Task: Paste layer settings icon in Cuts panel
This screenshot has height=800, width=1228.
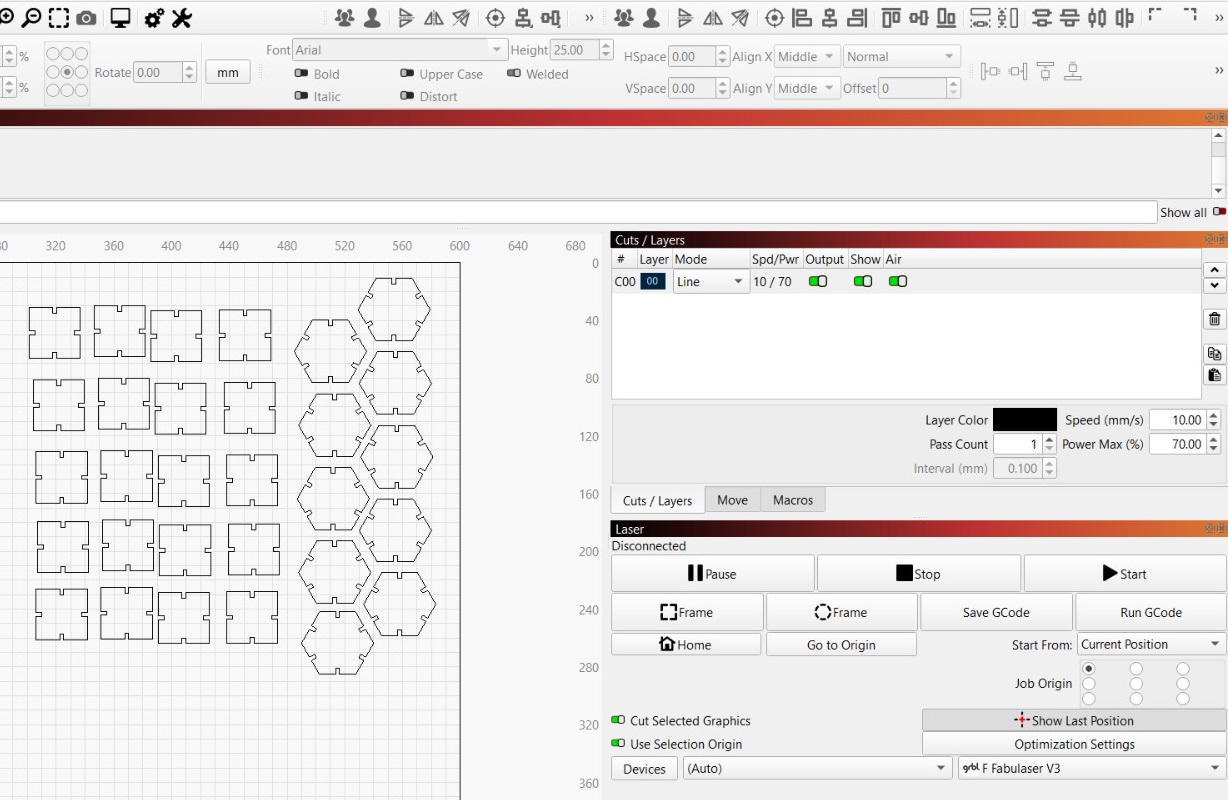Action: (x=1214, y=375)
